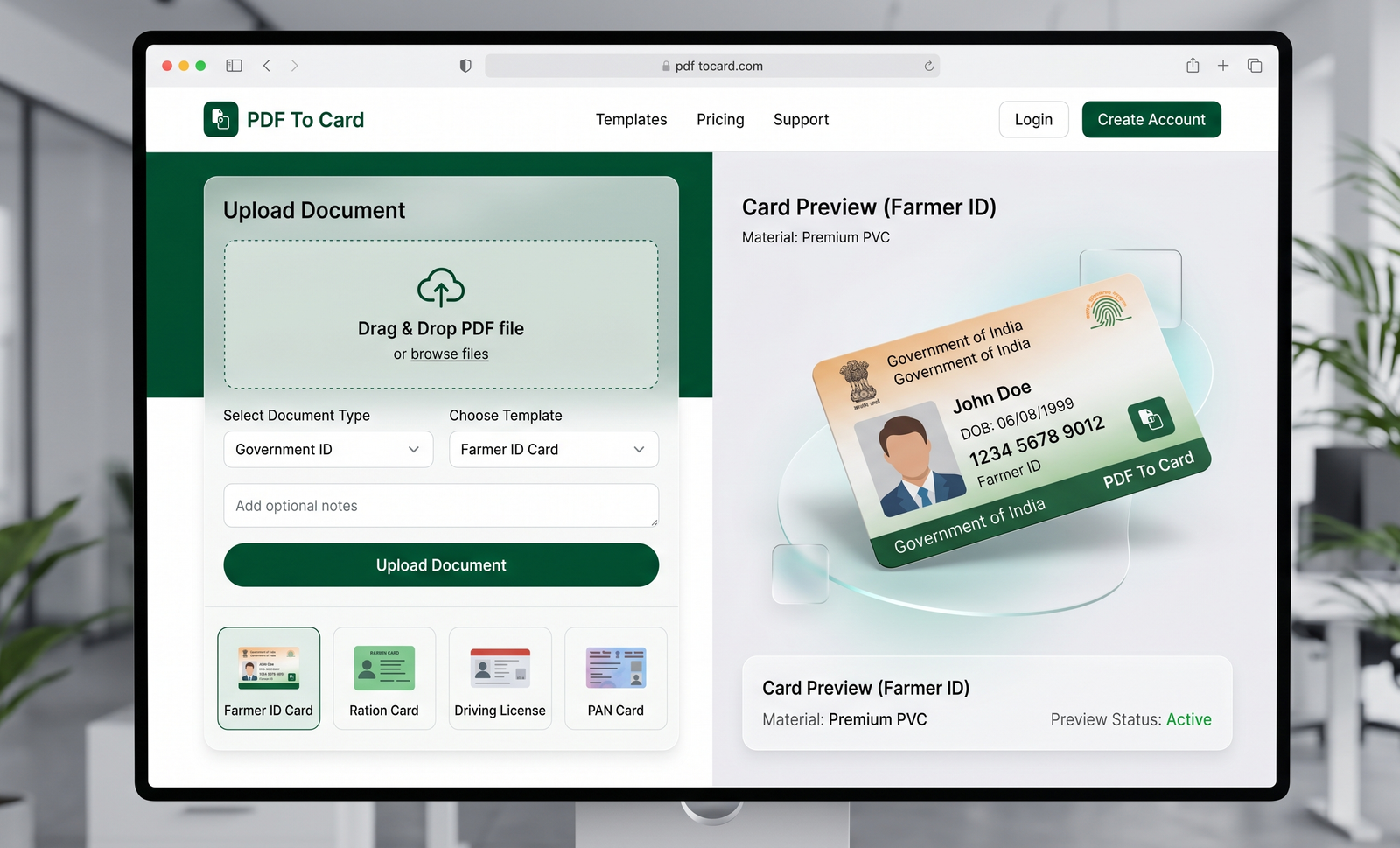Select the Ration Card template thumbnail
This screenshot has width=1400, height=848.
[384, 678]
